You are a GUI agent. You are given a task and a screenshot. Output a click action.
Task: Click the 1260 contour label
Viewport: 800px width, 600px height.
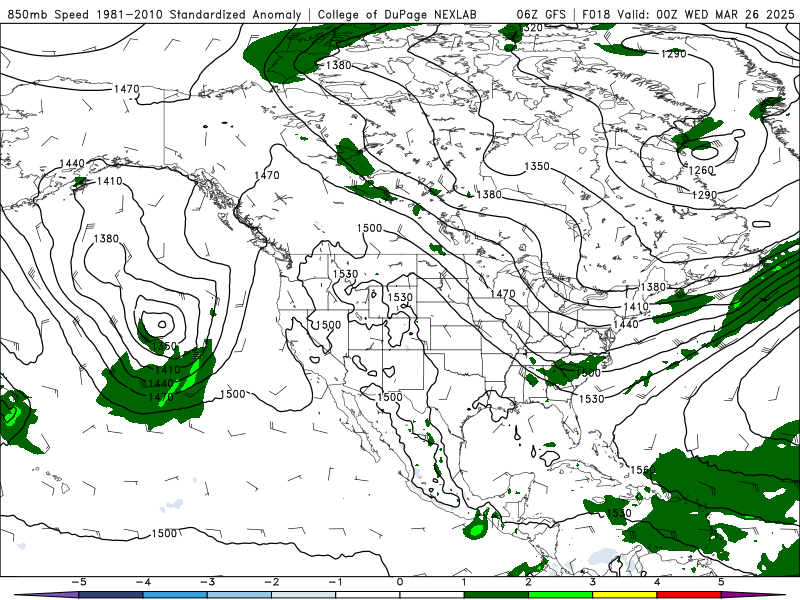click(701, 170)
